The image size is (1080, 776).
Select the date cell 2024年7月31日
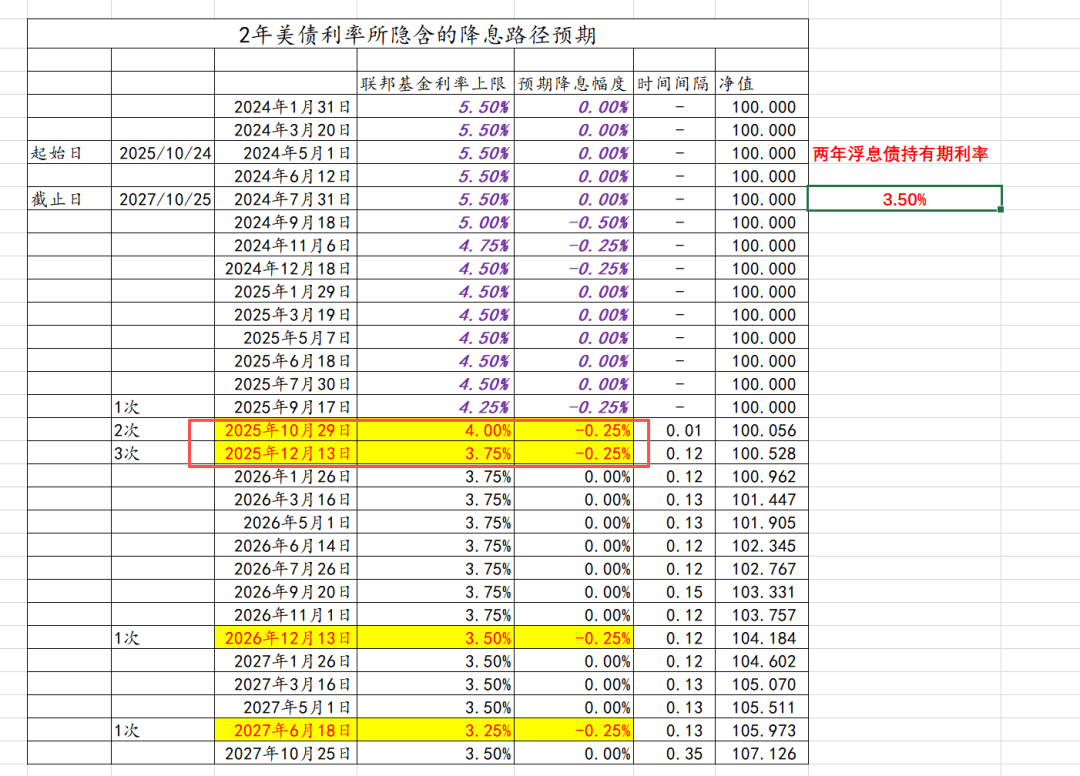pyautogui.click(x=285, y=199)
